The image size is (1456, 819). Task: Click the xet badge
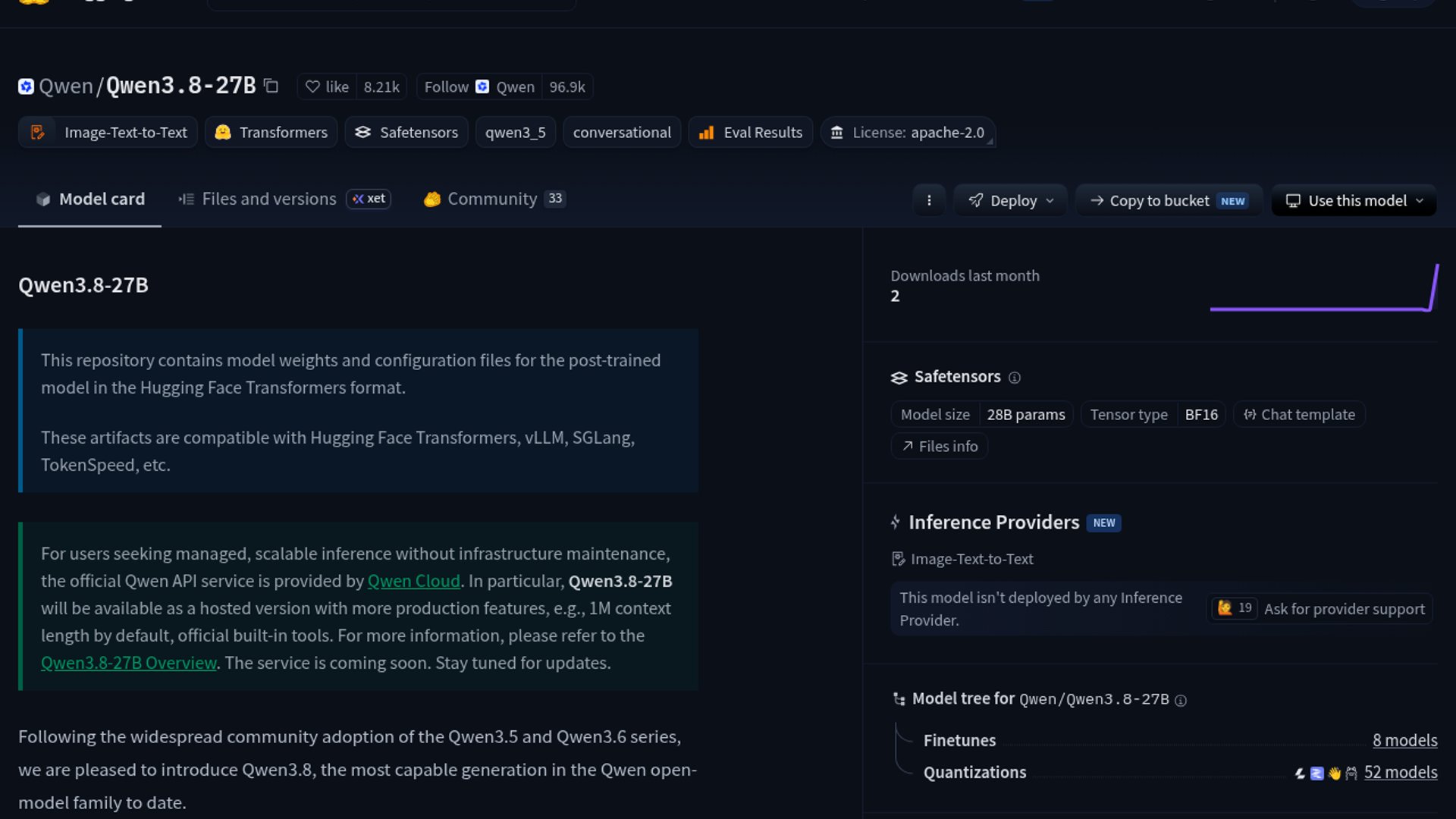pyautogui.click(x=369, y=199)
